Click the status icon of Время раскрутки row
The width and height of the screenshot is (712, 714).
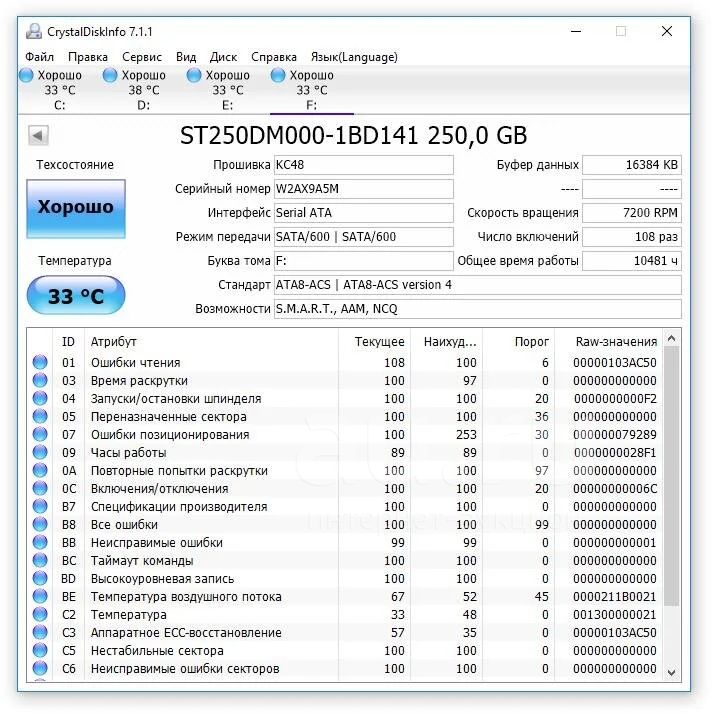click(40, 380)
